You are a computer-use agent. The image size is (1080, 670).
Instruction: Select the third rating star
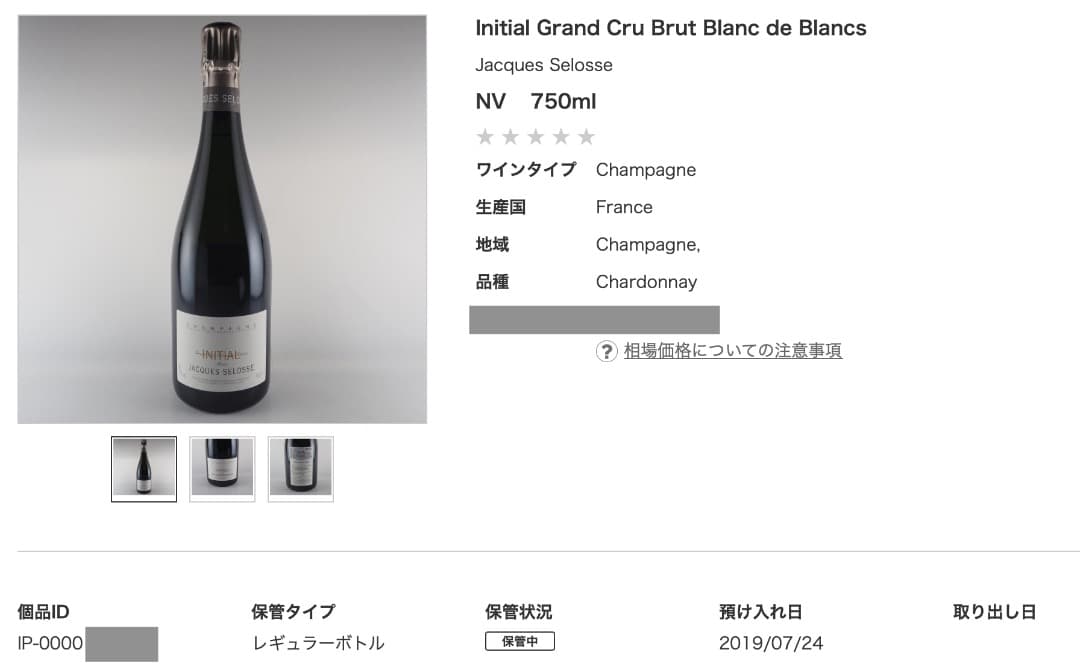(536, 137)
